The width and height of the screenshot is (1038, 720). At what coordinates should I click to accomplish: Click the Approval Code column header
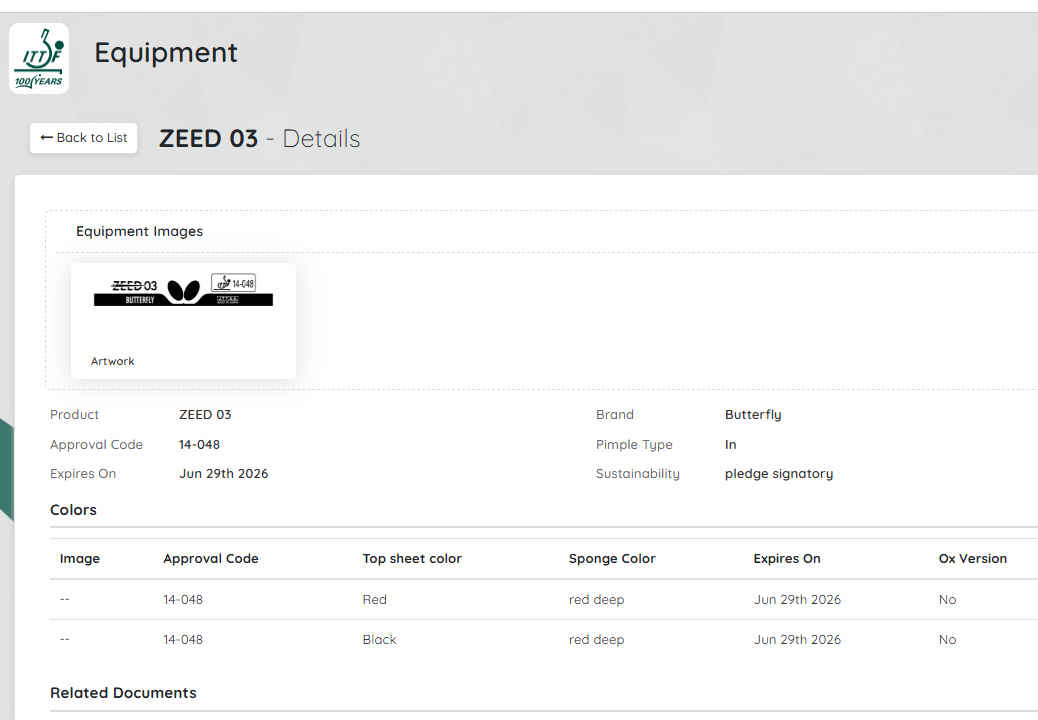(x=211, y=559)
